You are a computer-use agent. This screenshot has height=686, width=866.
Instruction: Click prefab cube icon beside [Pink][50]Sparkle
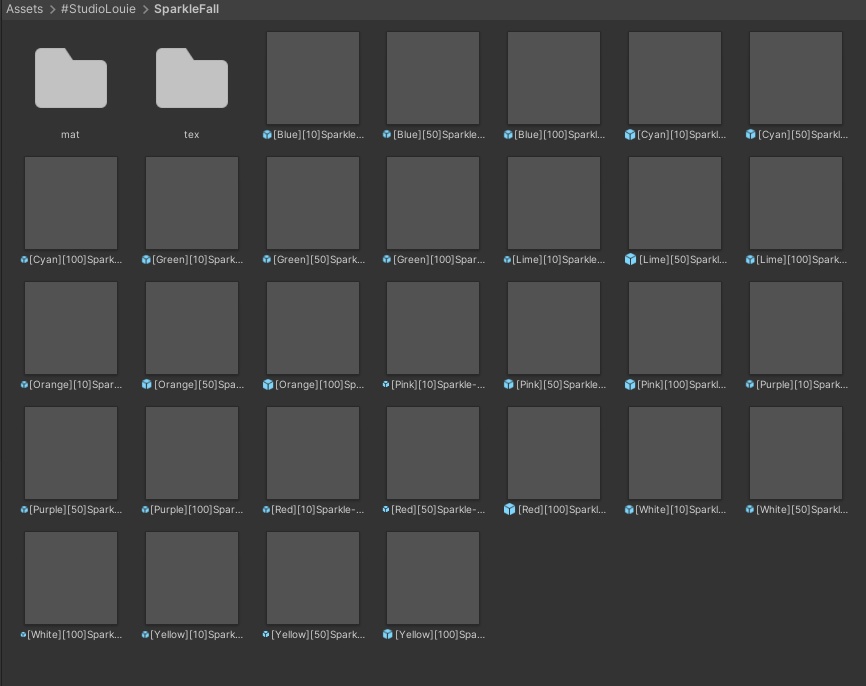509,384
